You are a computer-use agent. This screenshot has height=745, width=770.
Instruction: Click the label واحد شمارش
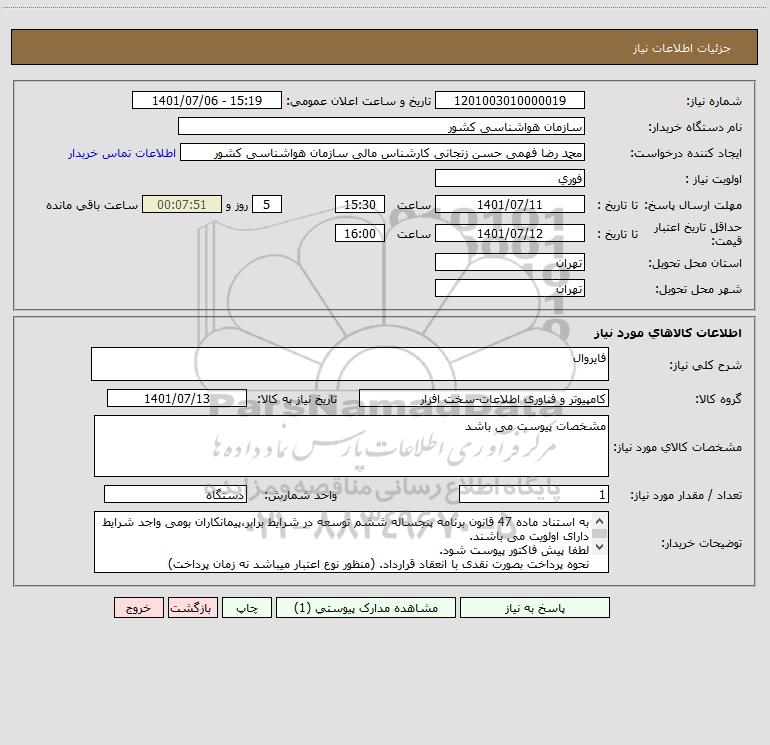301,496
